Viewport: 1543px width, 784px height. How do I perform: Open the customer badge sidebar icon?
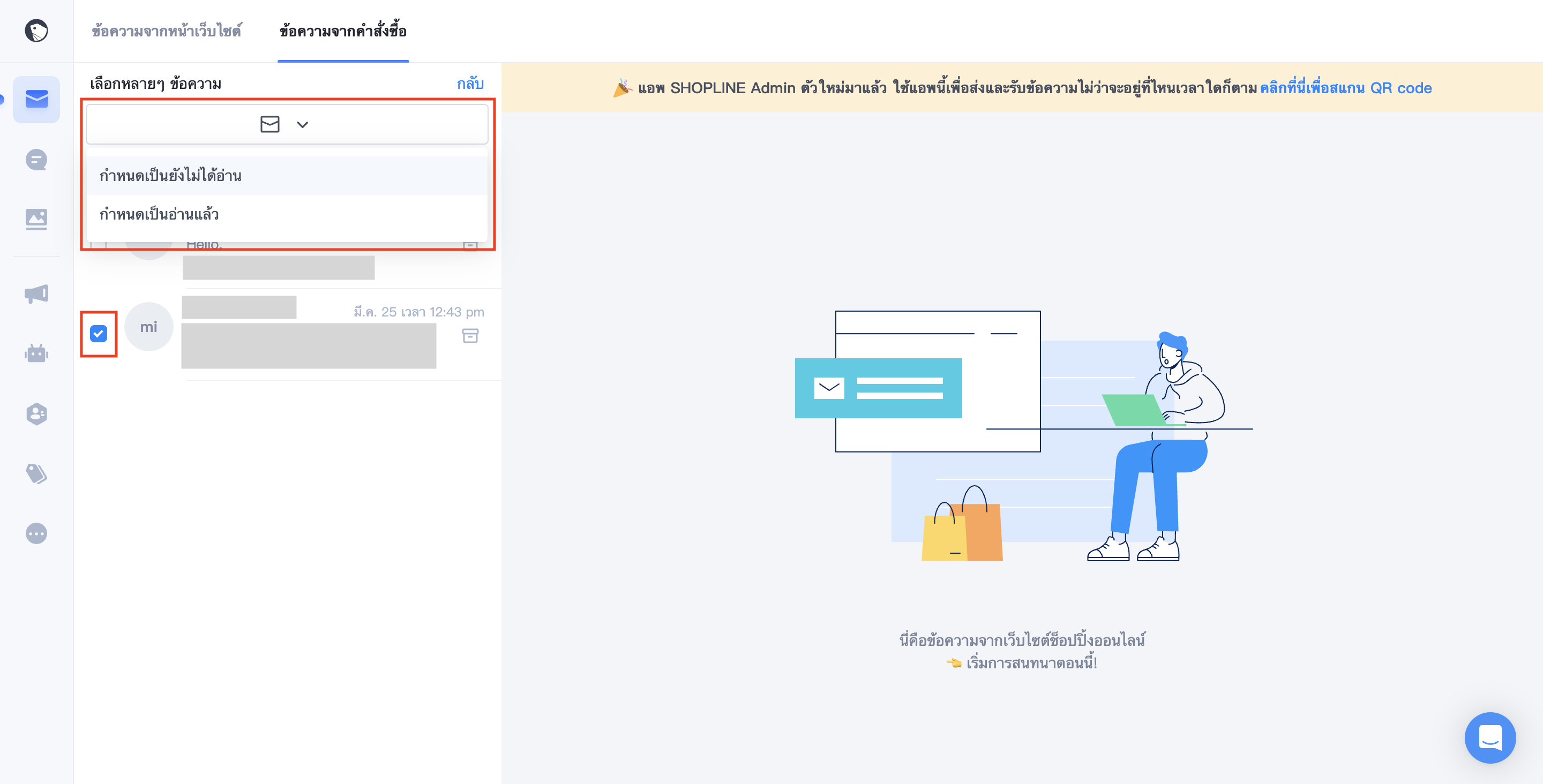pyautogui.click(x=36, y=414)
